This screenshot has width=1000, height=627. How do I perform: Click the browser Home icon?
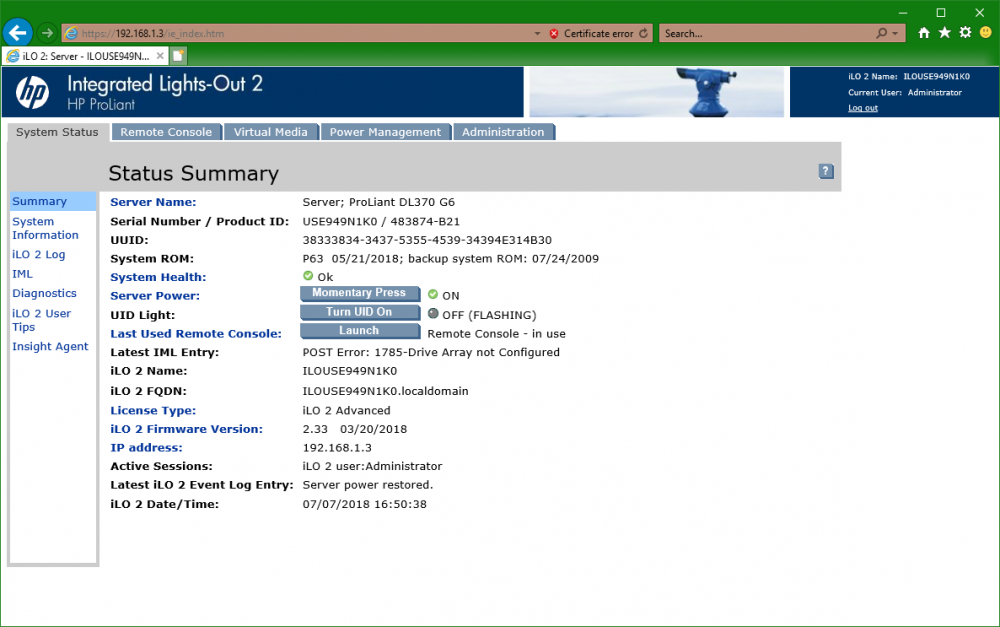coord(923,33)
